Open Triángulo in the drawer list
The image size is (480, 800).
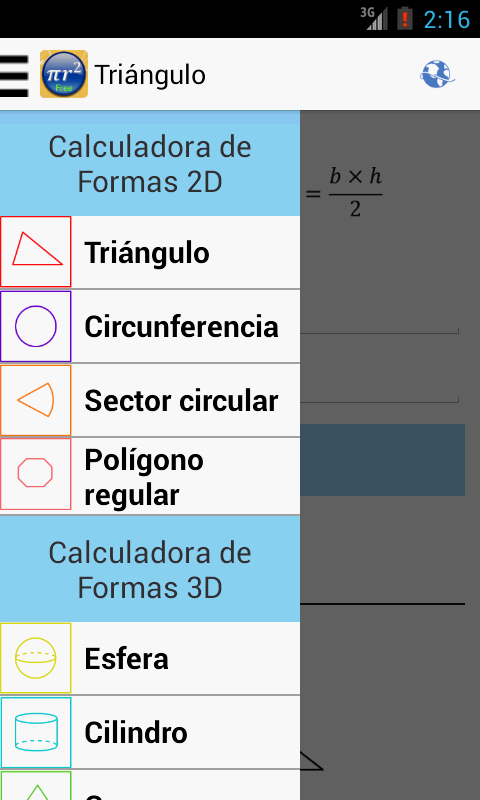tap(147, 253)
